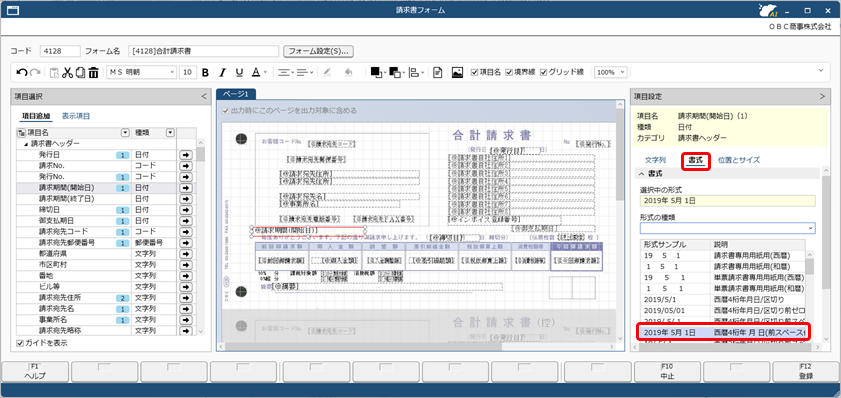Click the Copy icon in toolbar
The height and width of the screenshot is (398, 841).
pyautogui.click(x=80, y=72)
